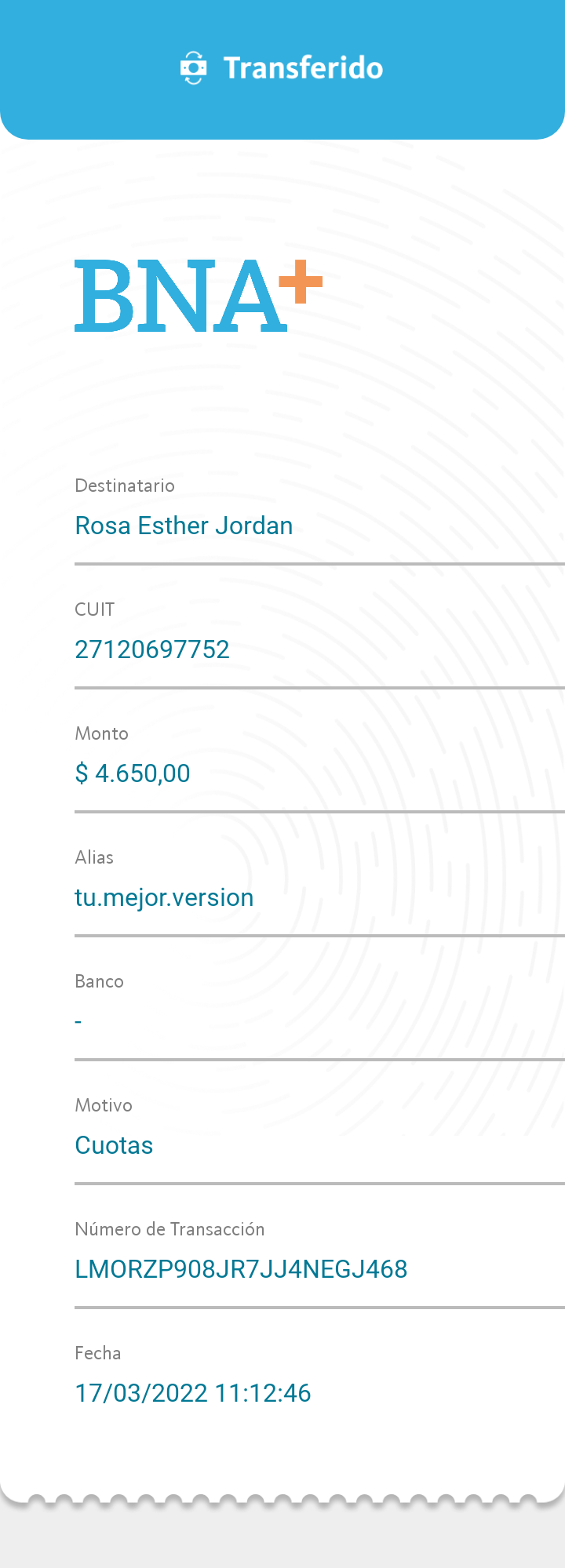The image size is (565, 1568).
Task: Select the amount $ 4.650,00
Action: point(133,773)
